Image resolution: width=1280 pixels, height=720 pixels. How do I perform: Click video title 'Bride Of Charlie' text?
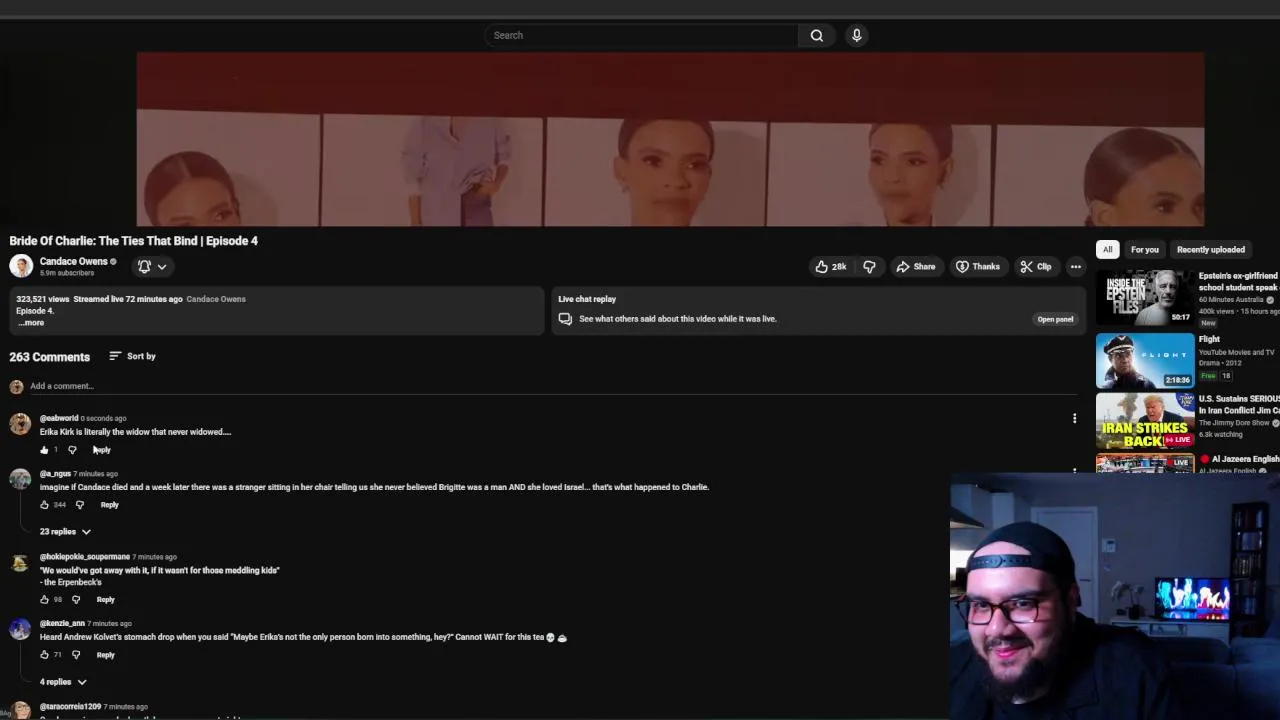pos(134,241)
